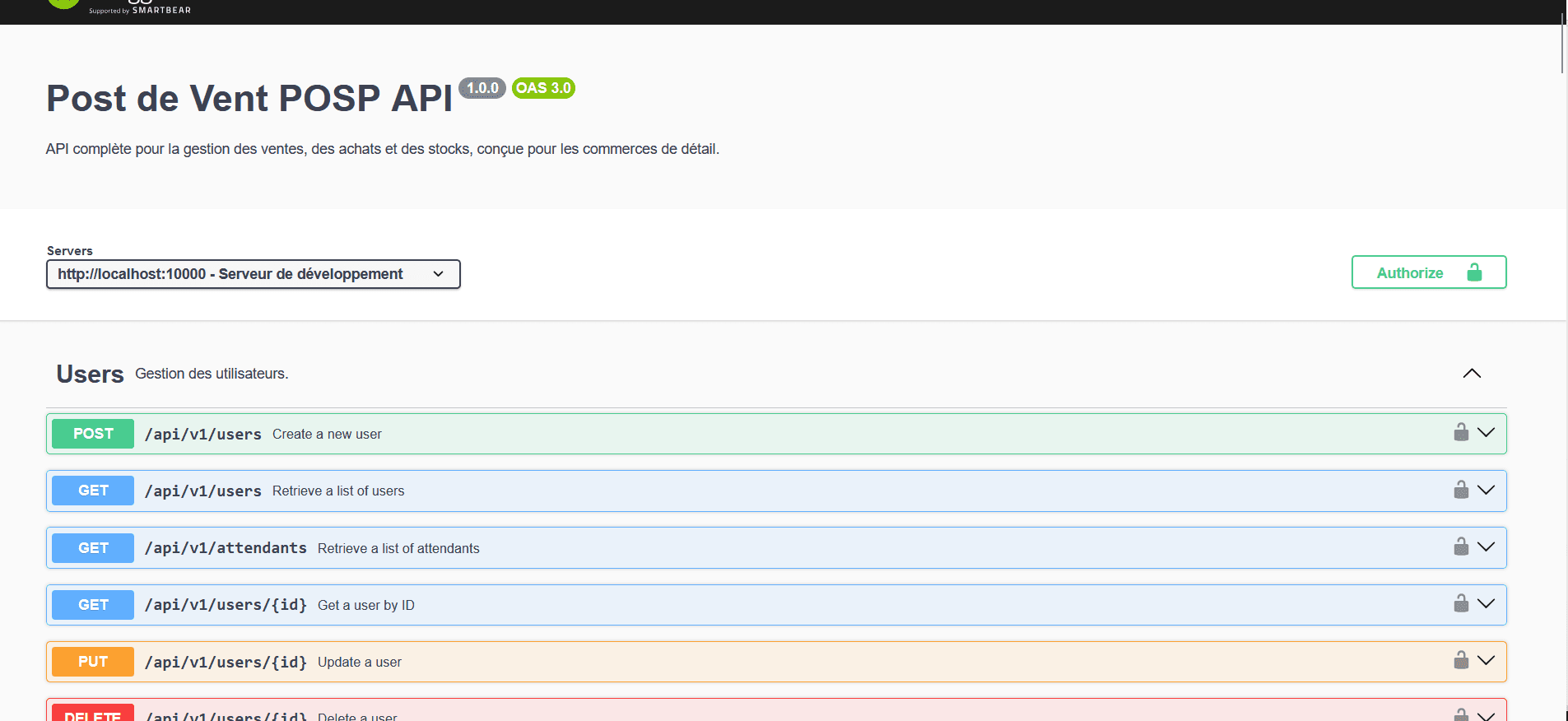The height and width of the screenshot is (721, 1568).
Task: Click lock icon on PUT users/{id} row
Action: tap(1461, 661)
